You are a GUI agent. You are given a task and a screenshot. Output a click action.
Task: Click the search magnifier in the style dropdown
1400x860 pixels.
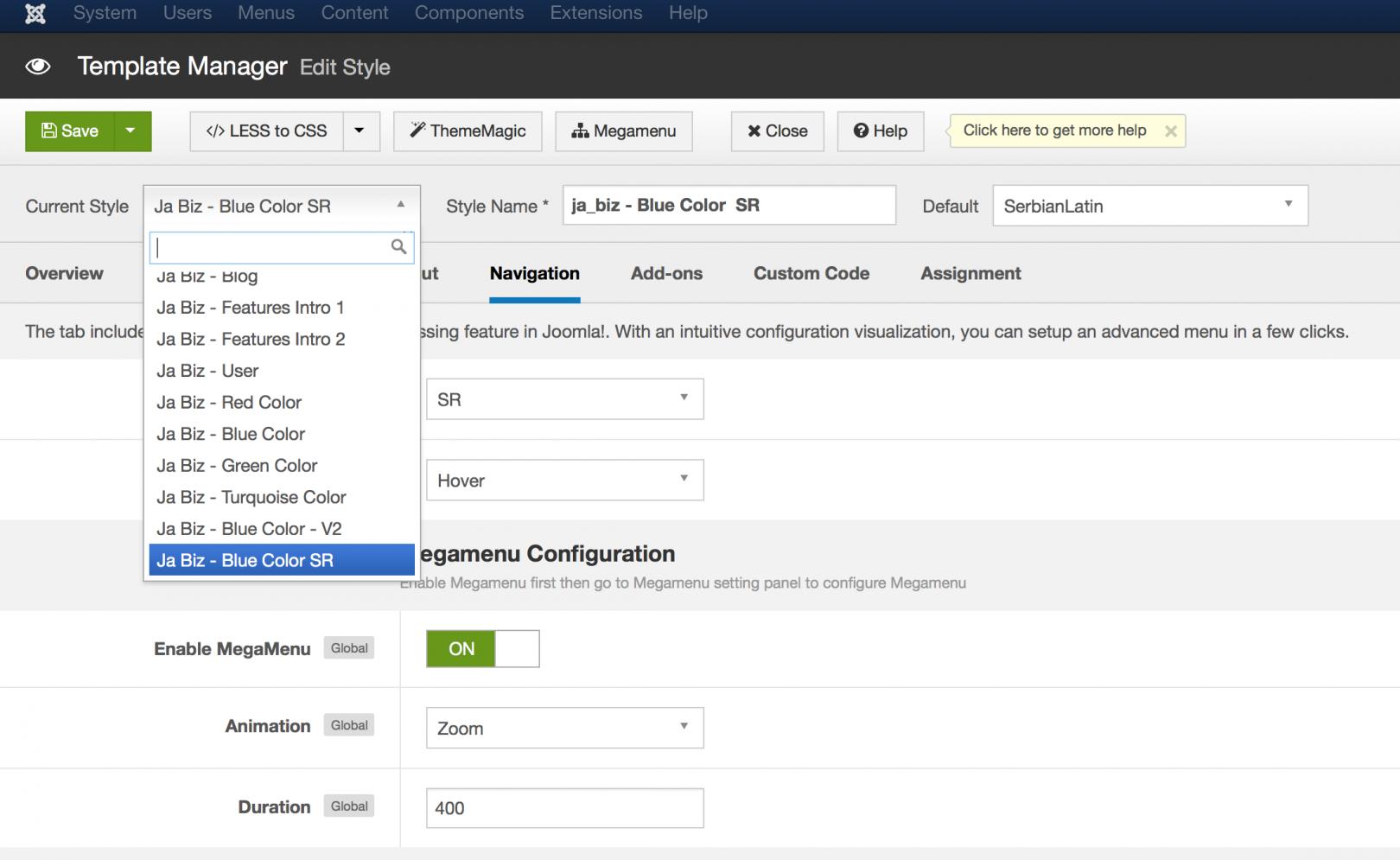click(x=398, y=247)
